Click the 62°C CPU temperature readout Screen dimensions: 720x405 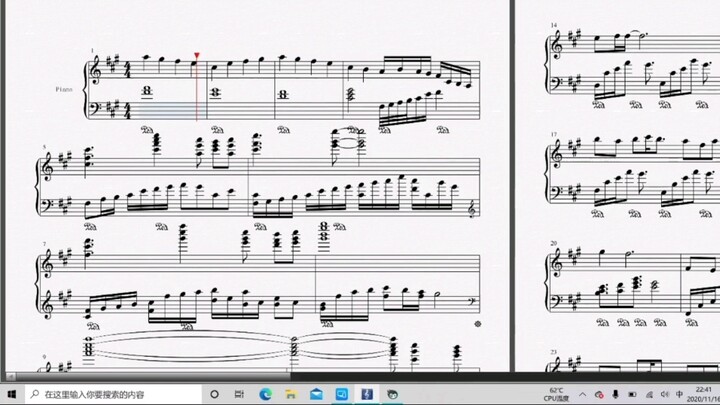point(556,394)
